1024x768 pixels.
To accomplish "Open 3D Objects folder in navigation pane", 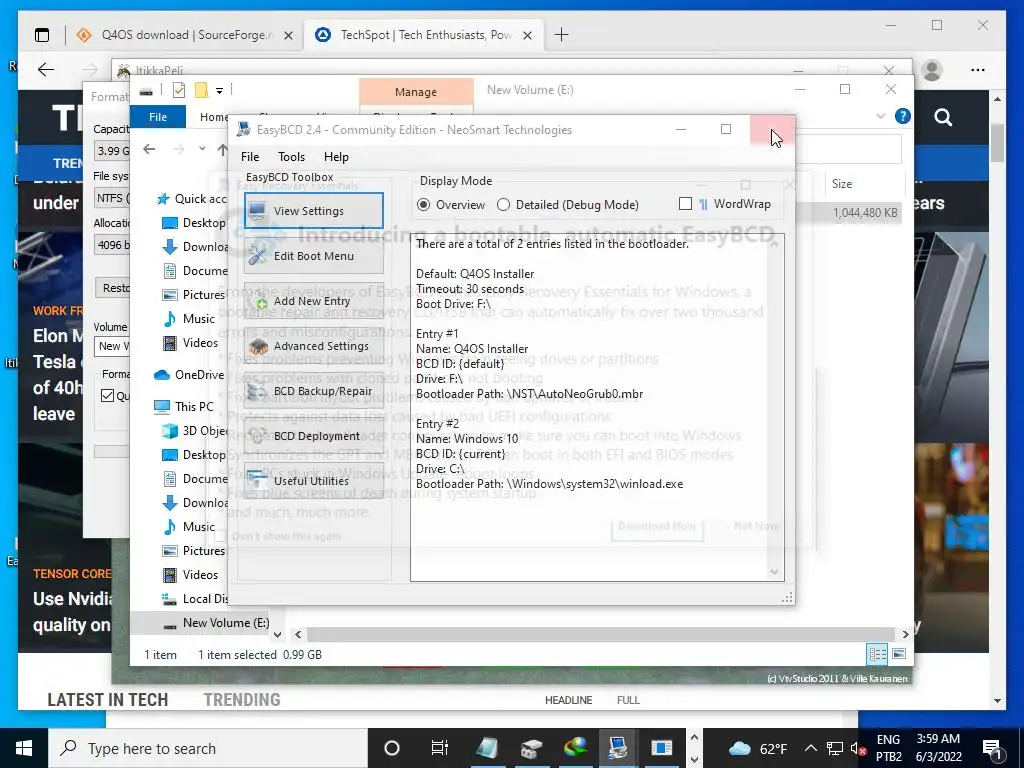I will (x=195, y=431).
